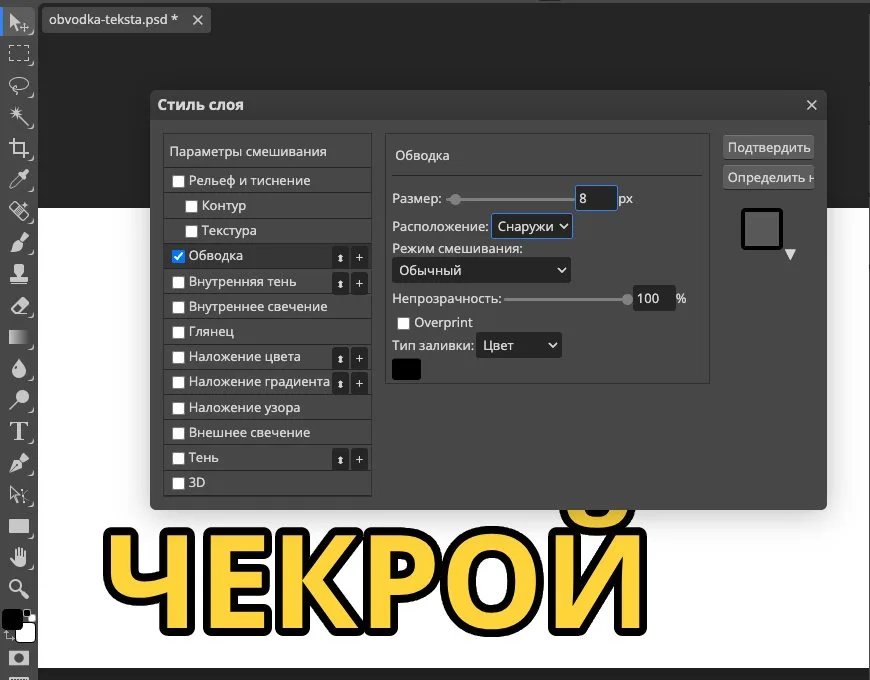Enable the Внешнее свечение checkbox
Image resolution: width=870 pixels, height=680 pixels.
(178, 433)
